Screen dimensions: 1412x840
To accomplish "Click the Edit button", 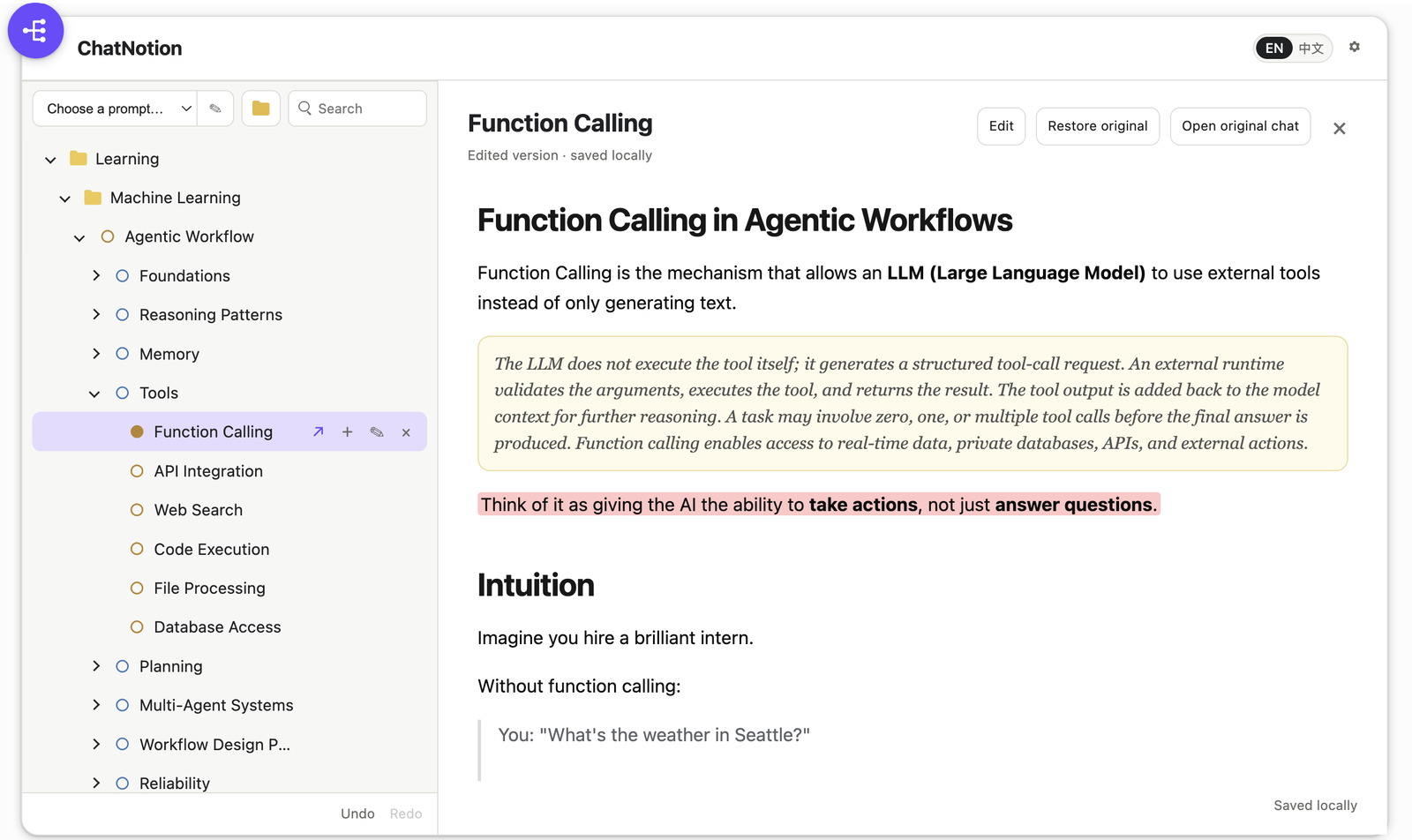I will pyautogui.click(x=1001, y=126).
